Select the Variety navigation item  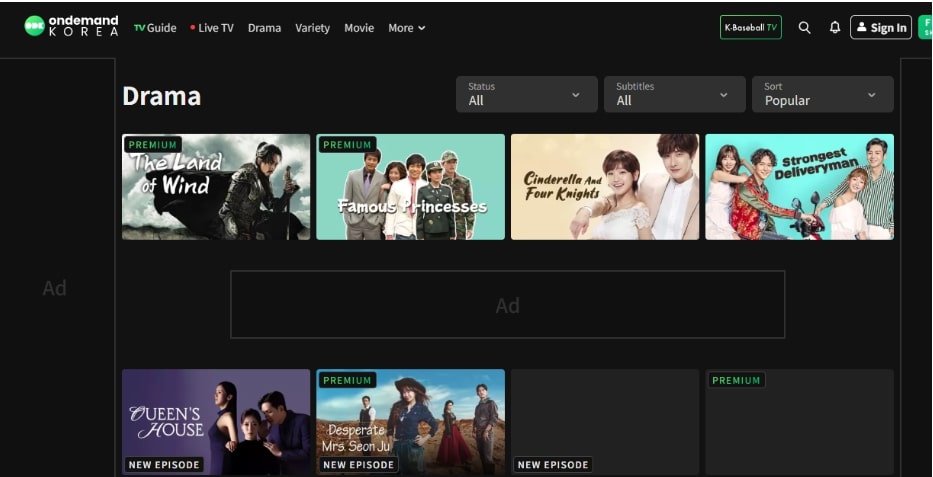coord(312,28)
